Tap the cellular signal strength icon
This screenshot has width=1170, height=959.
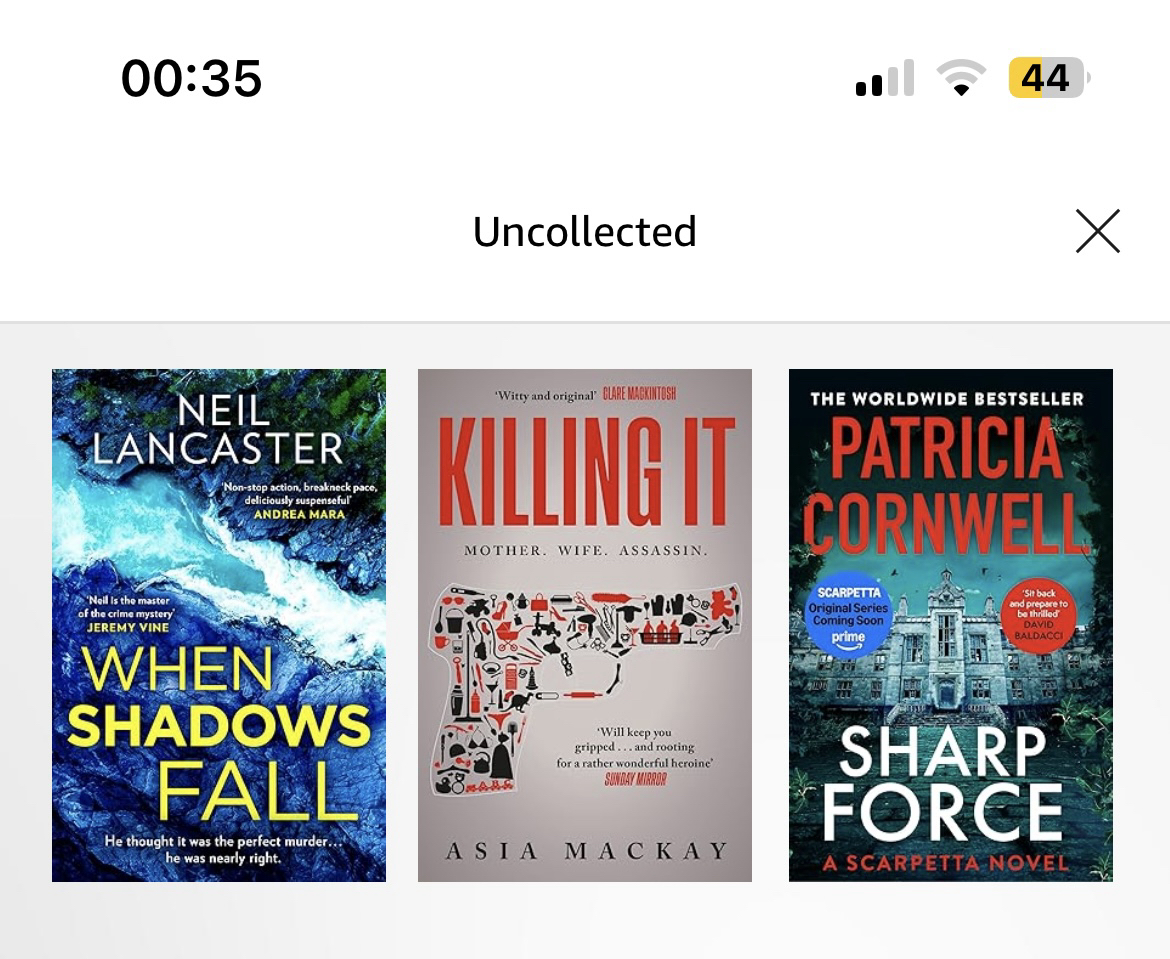(885, 78)
